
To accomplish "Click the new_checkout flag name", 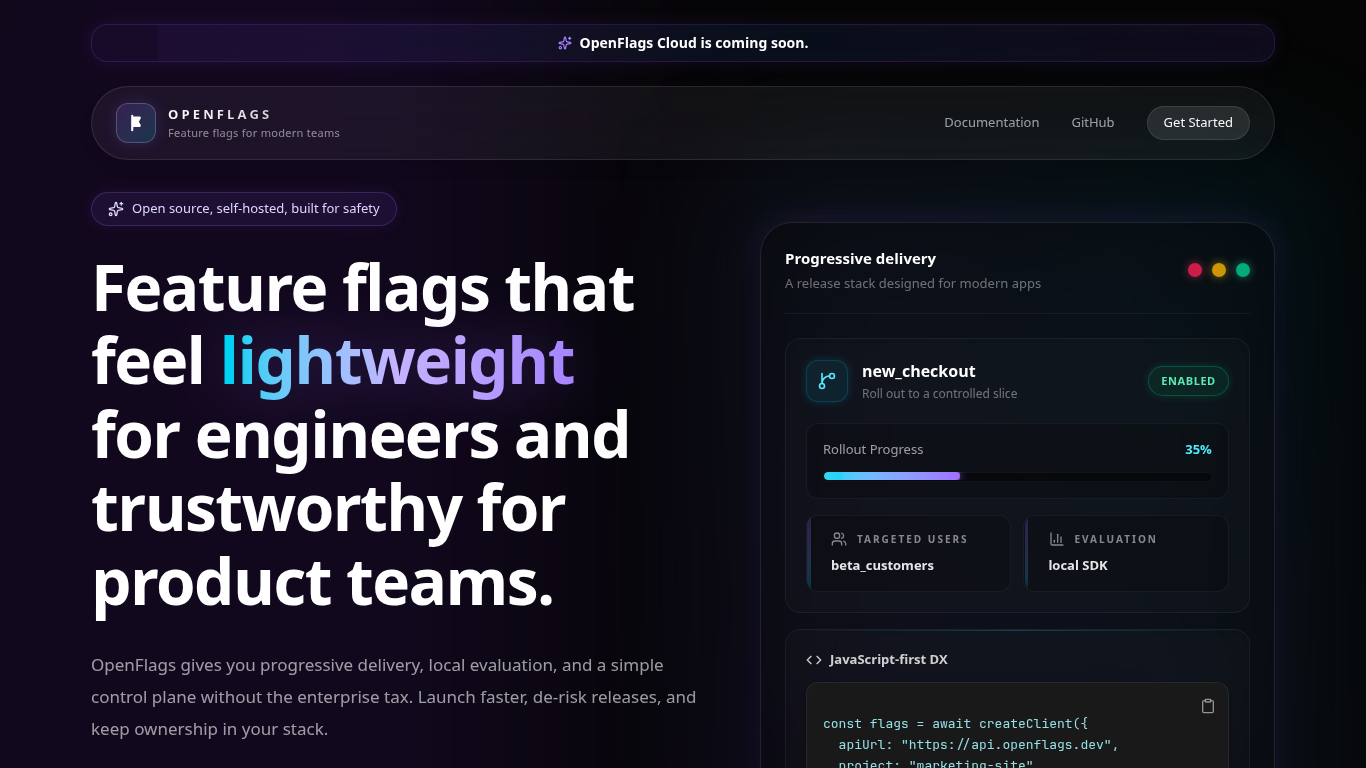I will (919, 371).
